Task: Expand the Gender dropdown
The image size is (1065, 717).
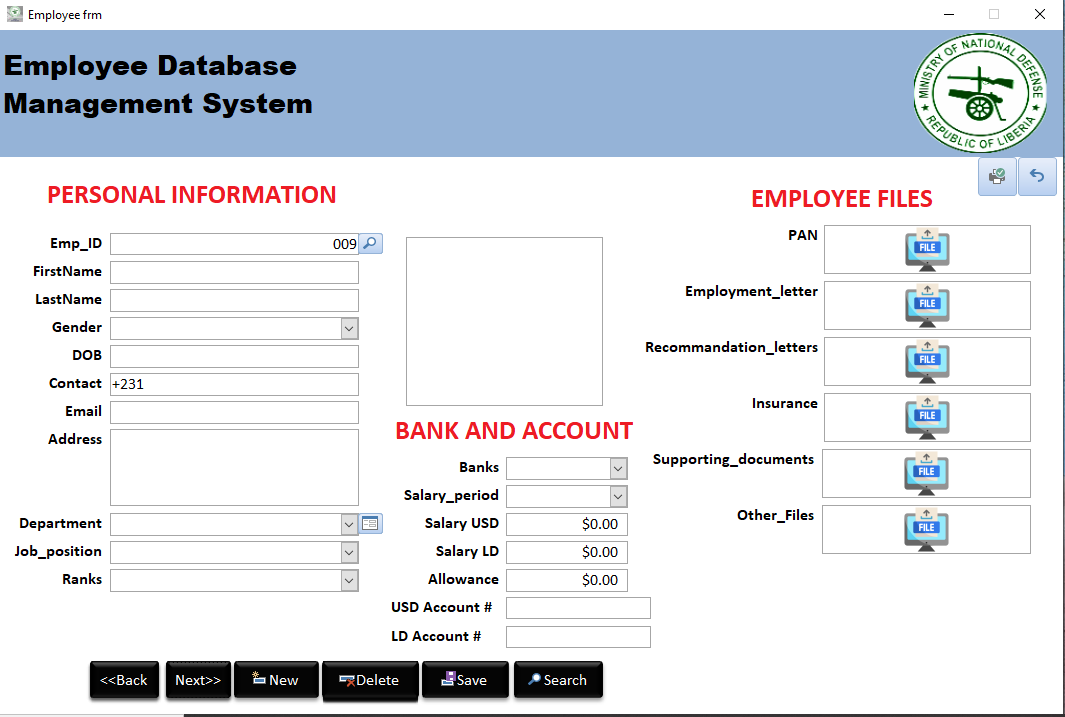Action: (348, 328)
